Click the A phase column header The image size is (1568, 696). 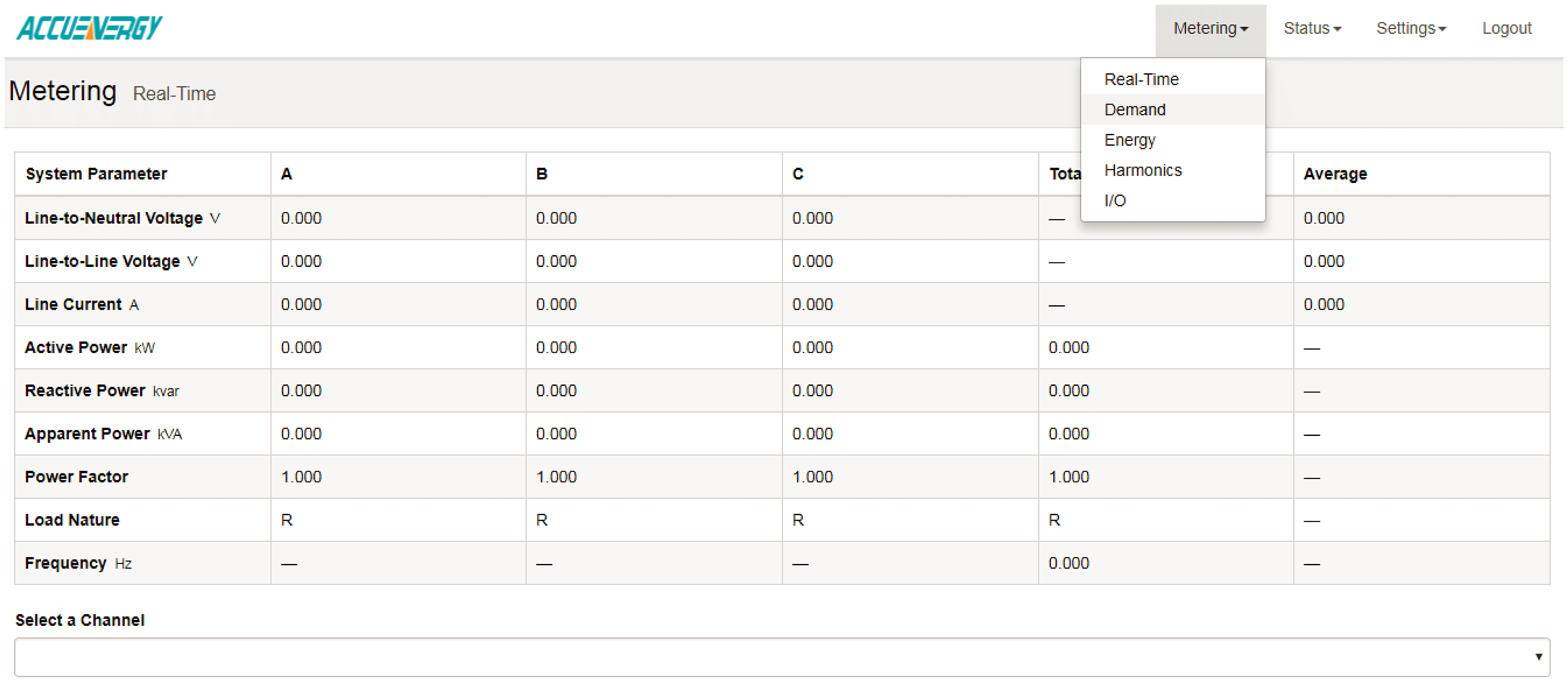click(x=286, y=174)
